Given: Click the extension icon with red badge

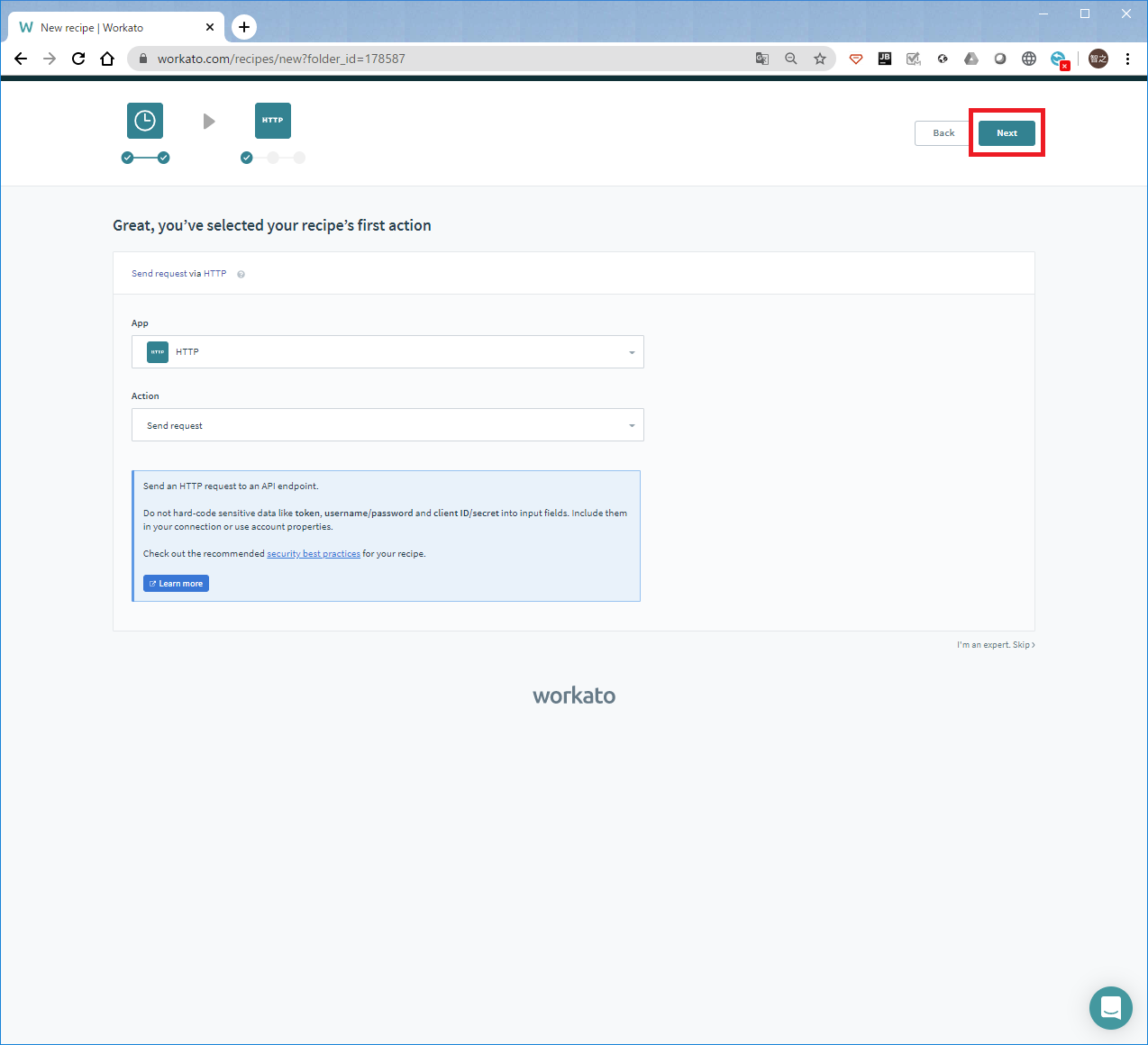Looking at the screenshot, I should (1059, 59).
